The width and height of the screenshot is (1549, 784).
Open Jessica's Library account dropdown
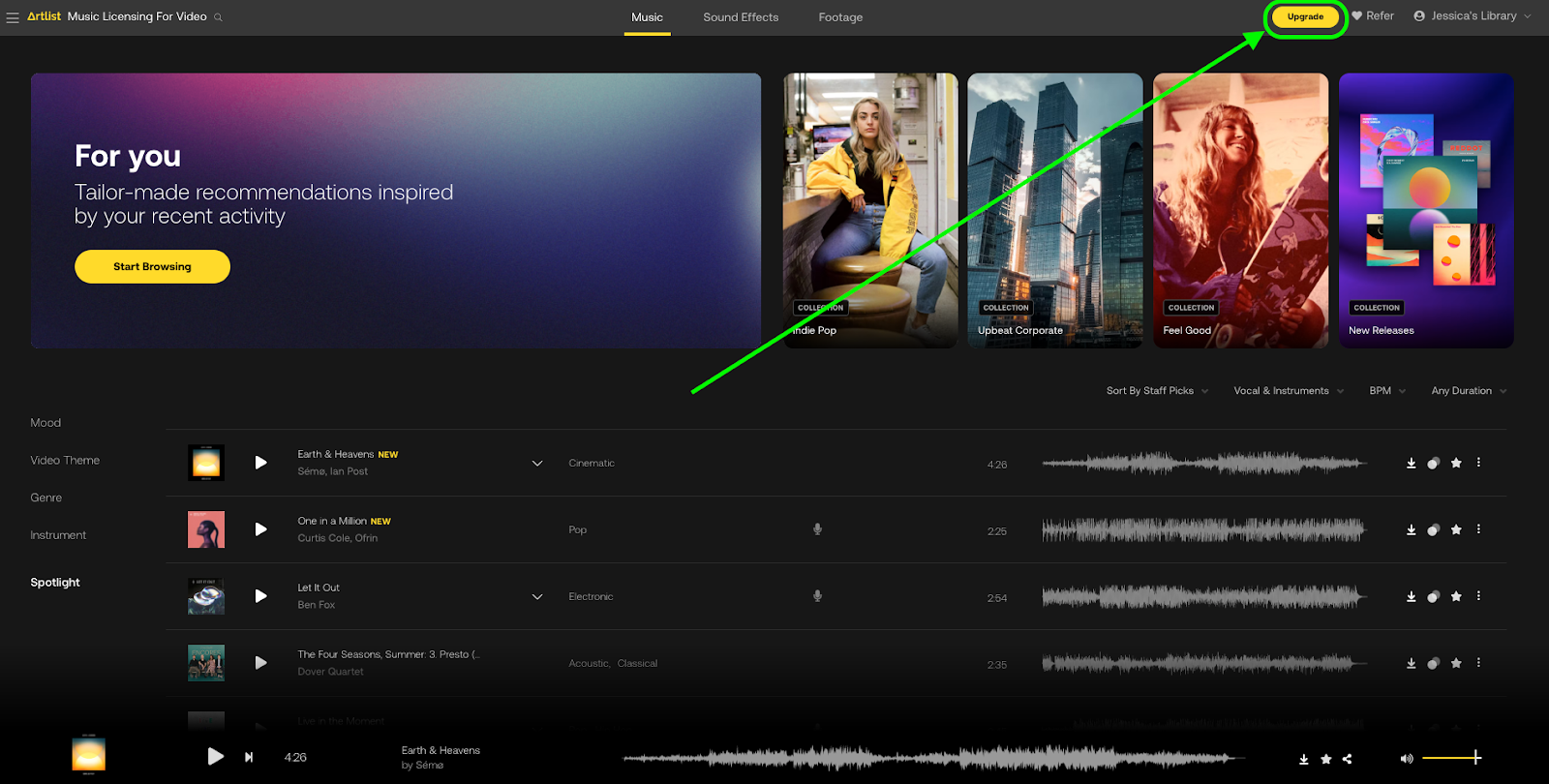[x=1473, y=16]
